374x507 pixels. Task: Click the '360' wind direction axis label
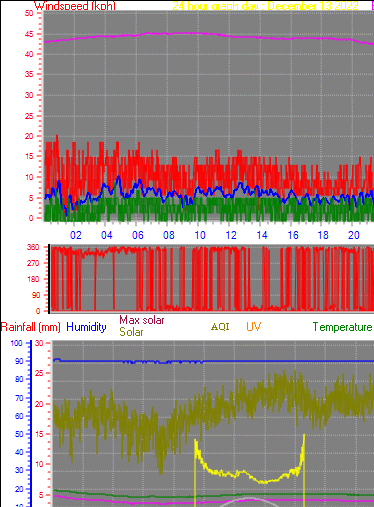click(x=33, y=247)
